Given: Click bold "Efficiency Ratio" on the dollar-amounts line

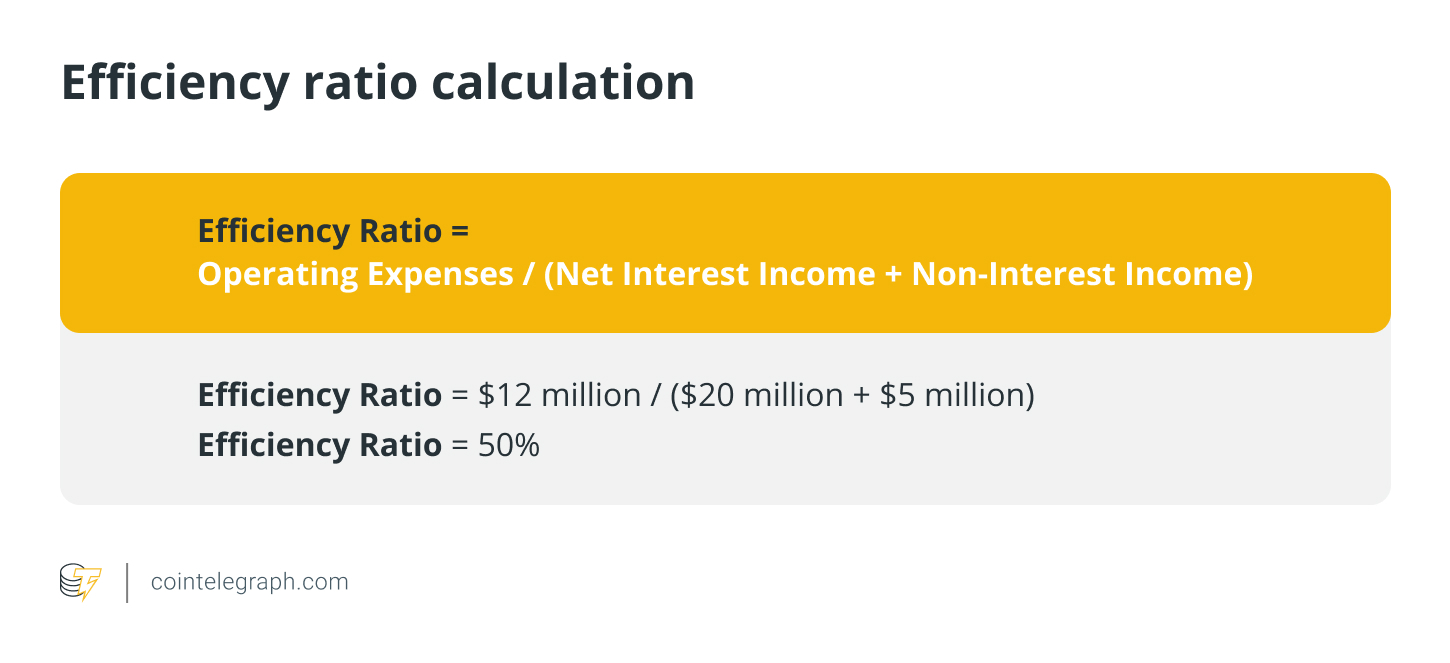Looking at the screenshot, I should tap(320, 395).
